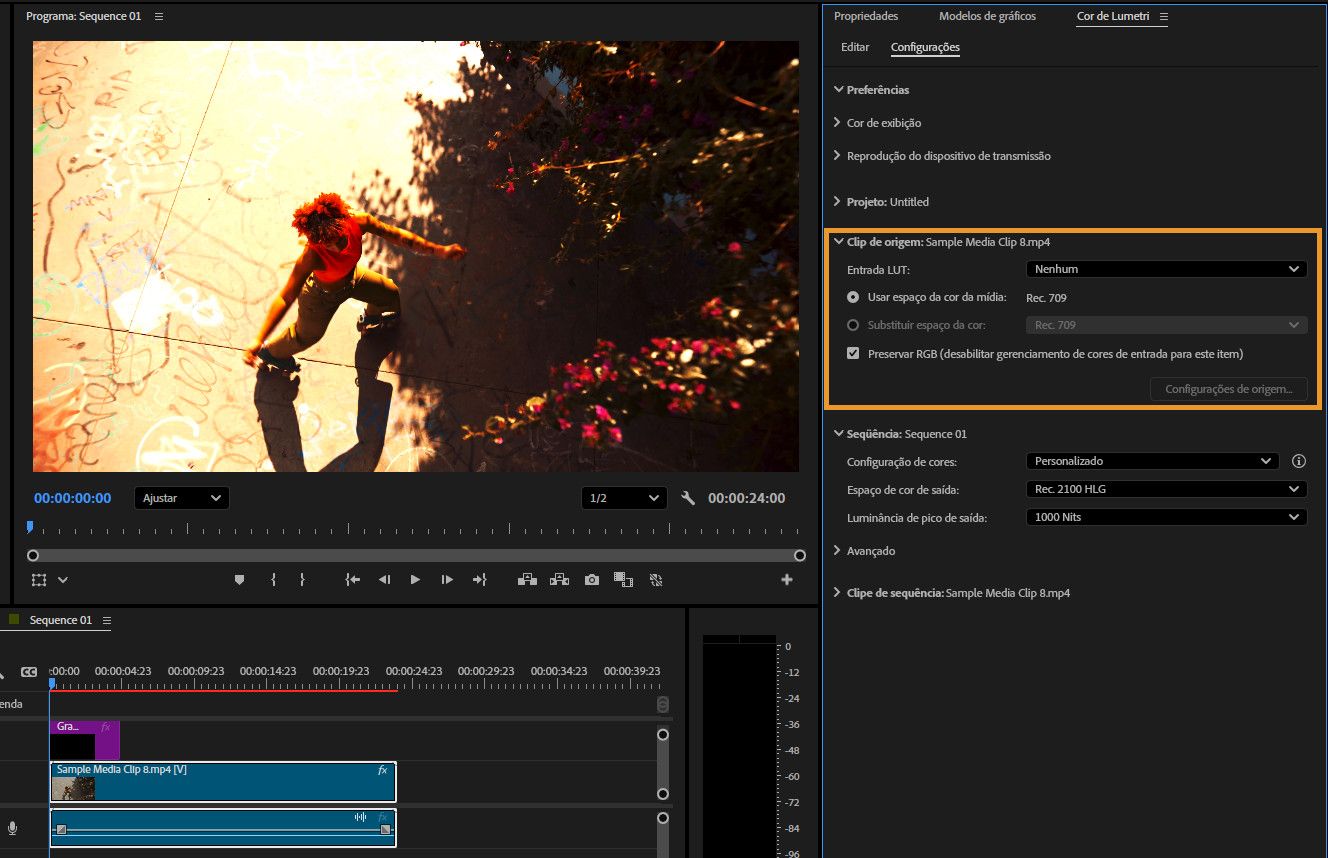Click the Captions CC icon in the timeline
Screen dimensions: 1328x858
(29, 671)
